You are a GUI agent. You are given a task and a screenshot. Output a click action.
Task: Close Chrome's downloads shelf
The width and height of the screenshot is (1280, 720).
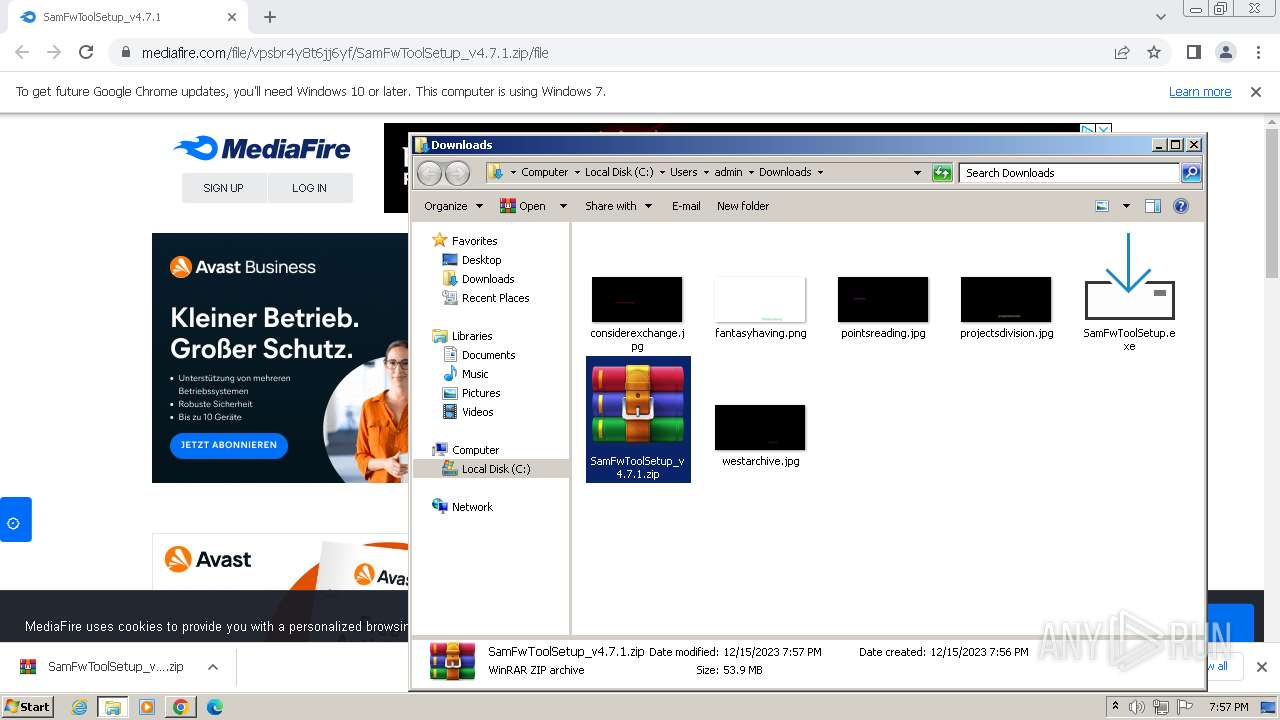click(1261, 667)
